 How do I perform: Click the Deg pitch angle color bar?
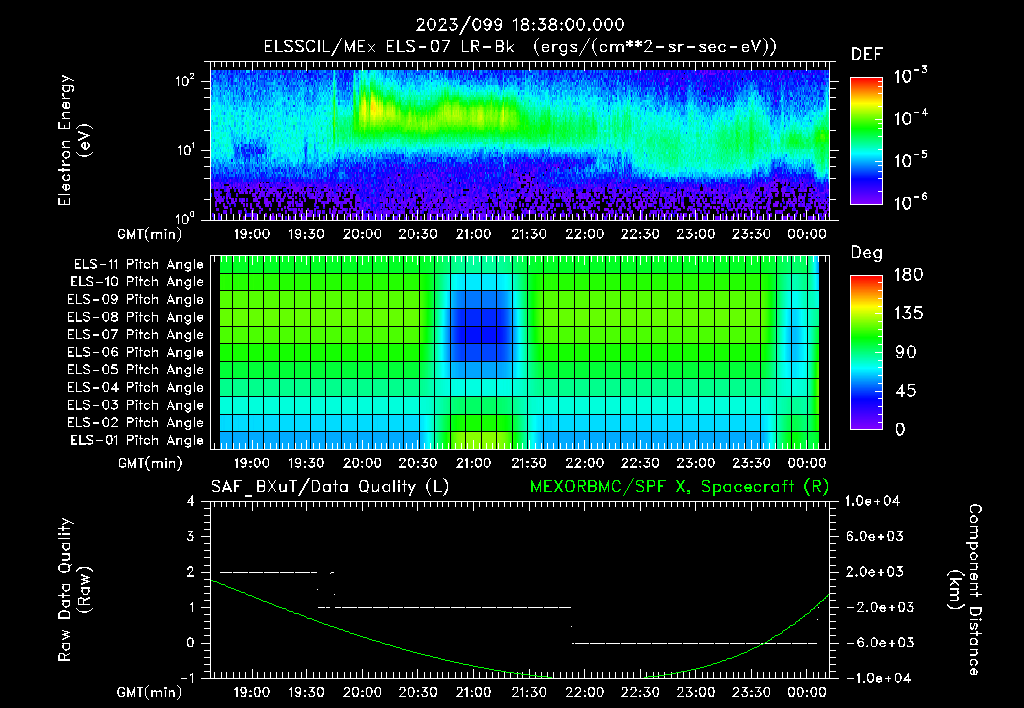(x=866, y=352)
